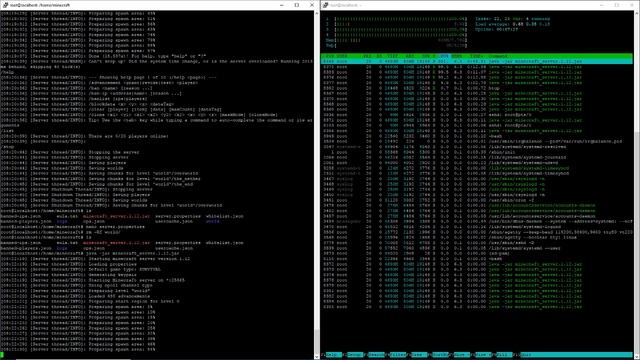Select the systemd-journald process row

477,157
